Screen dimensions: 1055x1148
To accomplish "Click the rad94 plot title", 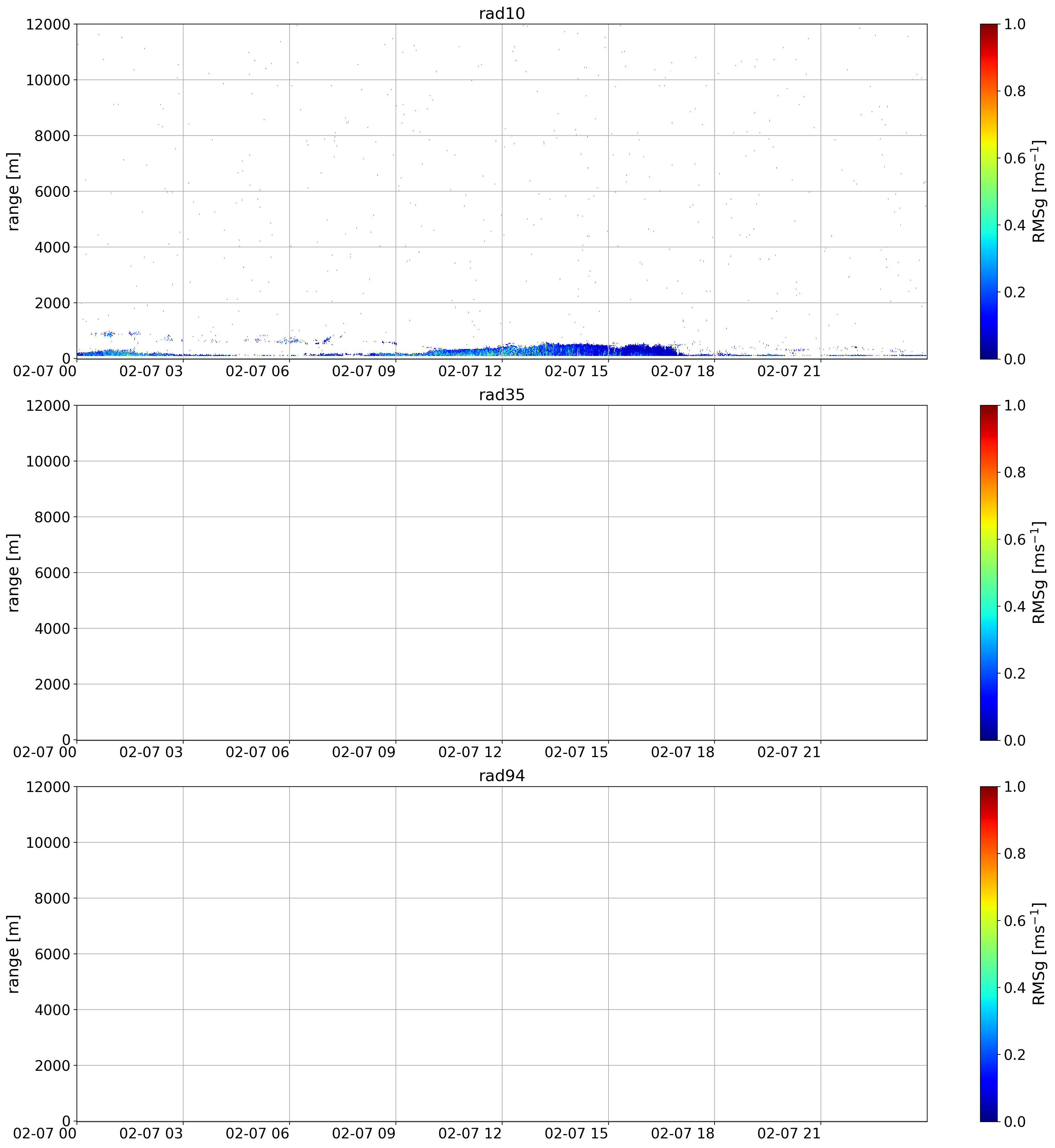I will tap(501, 776).
